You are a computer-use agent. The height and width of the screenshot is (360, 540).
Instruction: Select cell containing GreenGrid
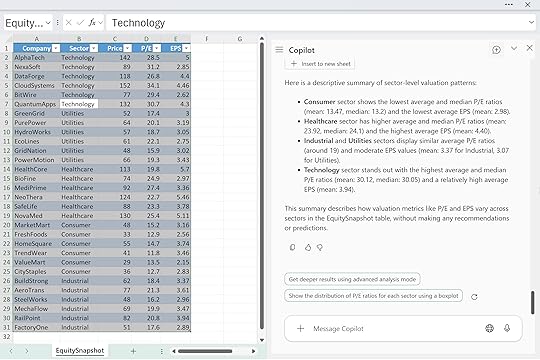tap(37, 113)
